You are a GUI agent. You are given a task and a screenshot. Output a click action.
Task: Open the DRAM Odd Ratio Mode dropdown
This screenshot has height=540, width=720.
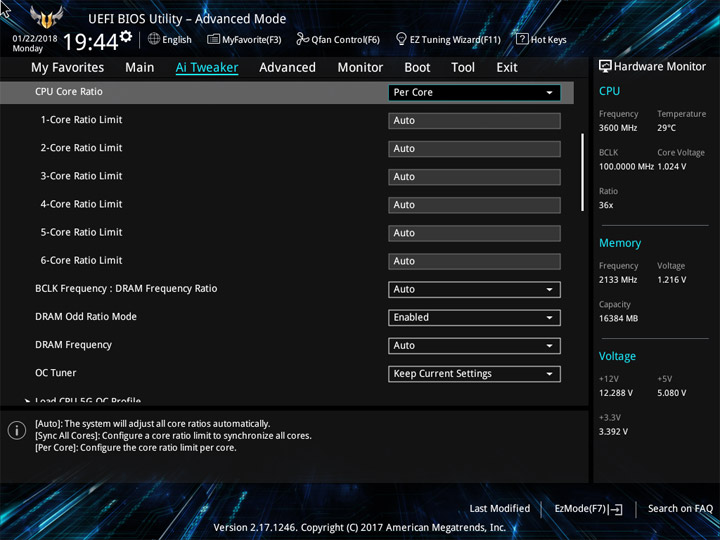click(474, 317)
